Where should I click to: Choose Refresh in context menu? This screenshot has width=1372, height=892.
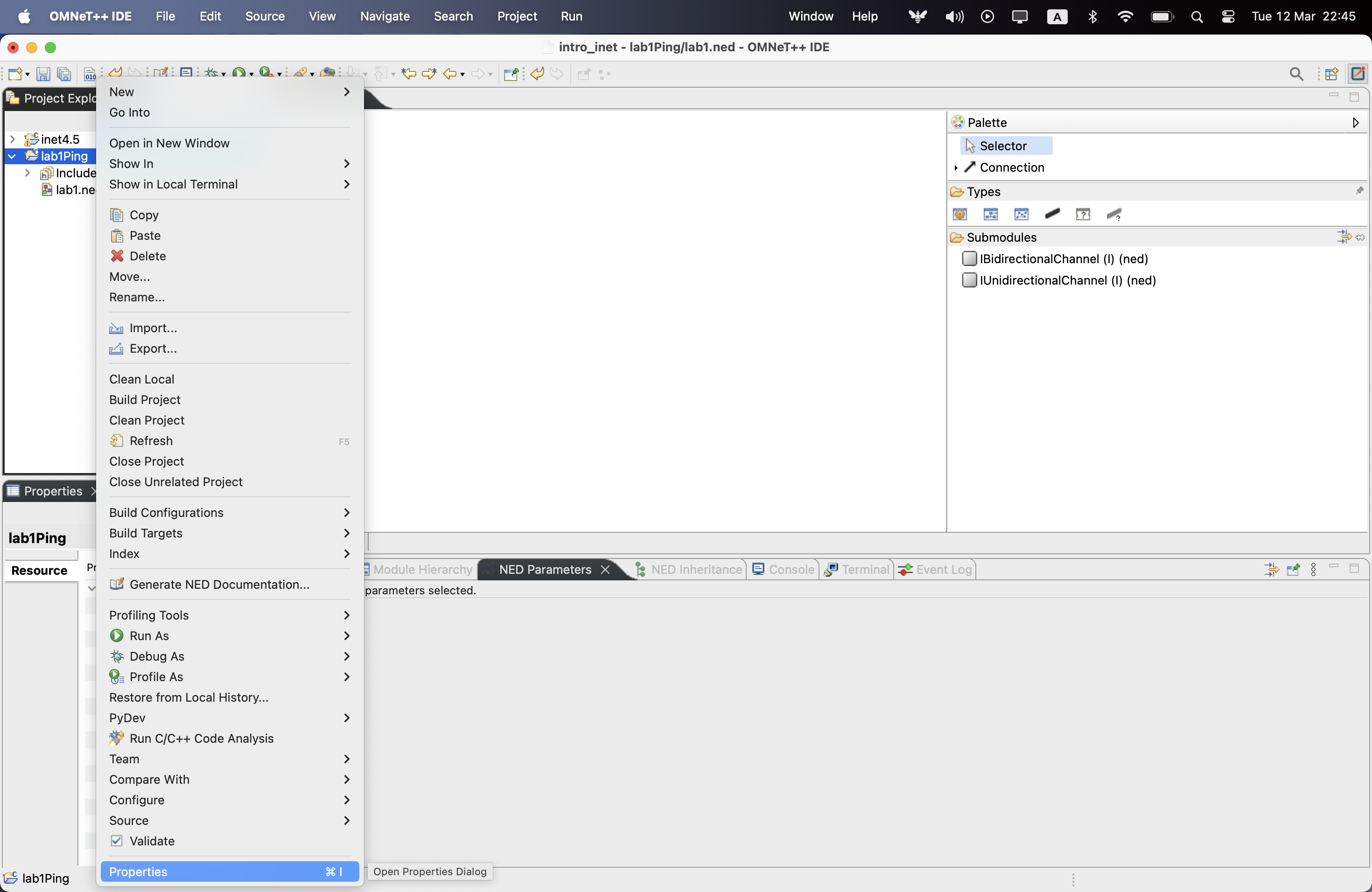pos(230,441)
